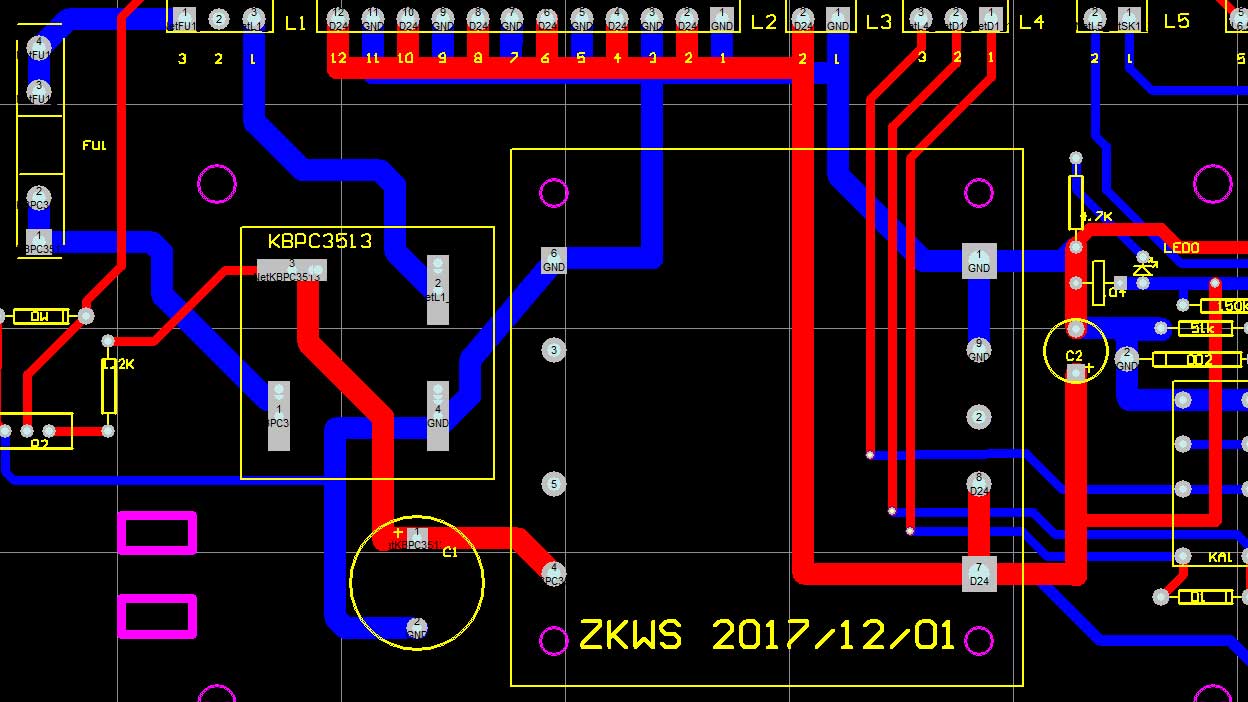Image resolution: width=1248 pixels, height=702 pixels.
Task: Select the KA1 relay label
Action: point(1220,557)
